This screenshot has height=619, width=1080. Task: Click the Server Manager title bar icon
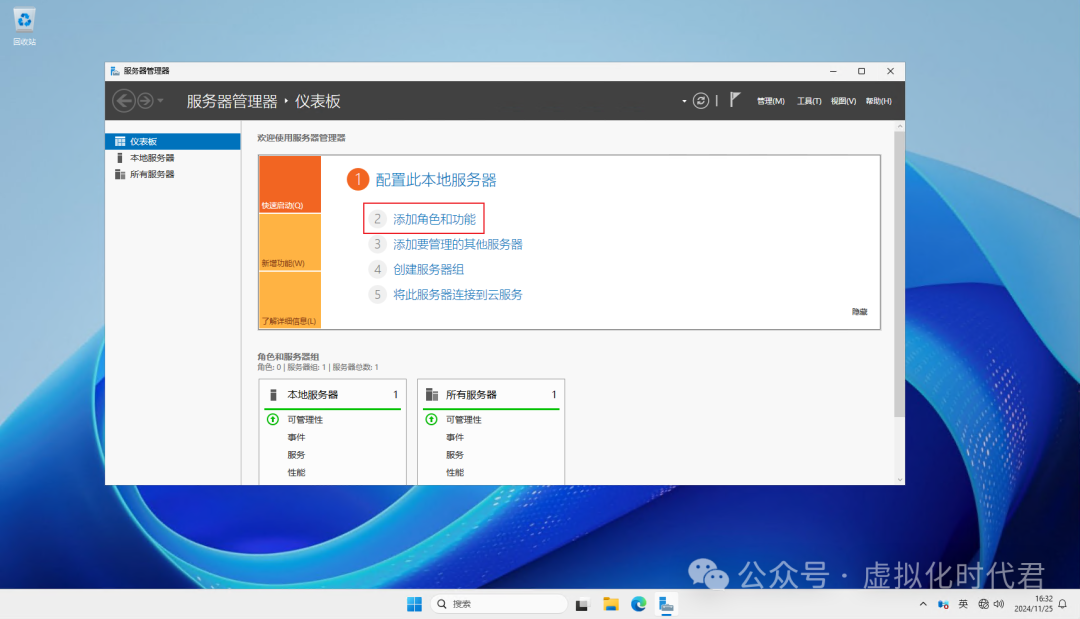pos(115,71)
